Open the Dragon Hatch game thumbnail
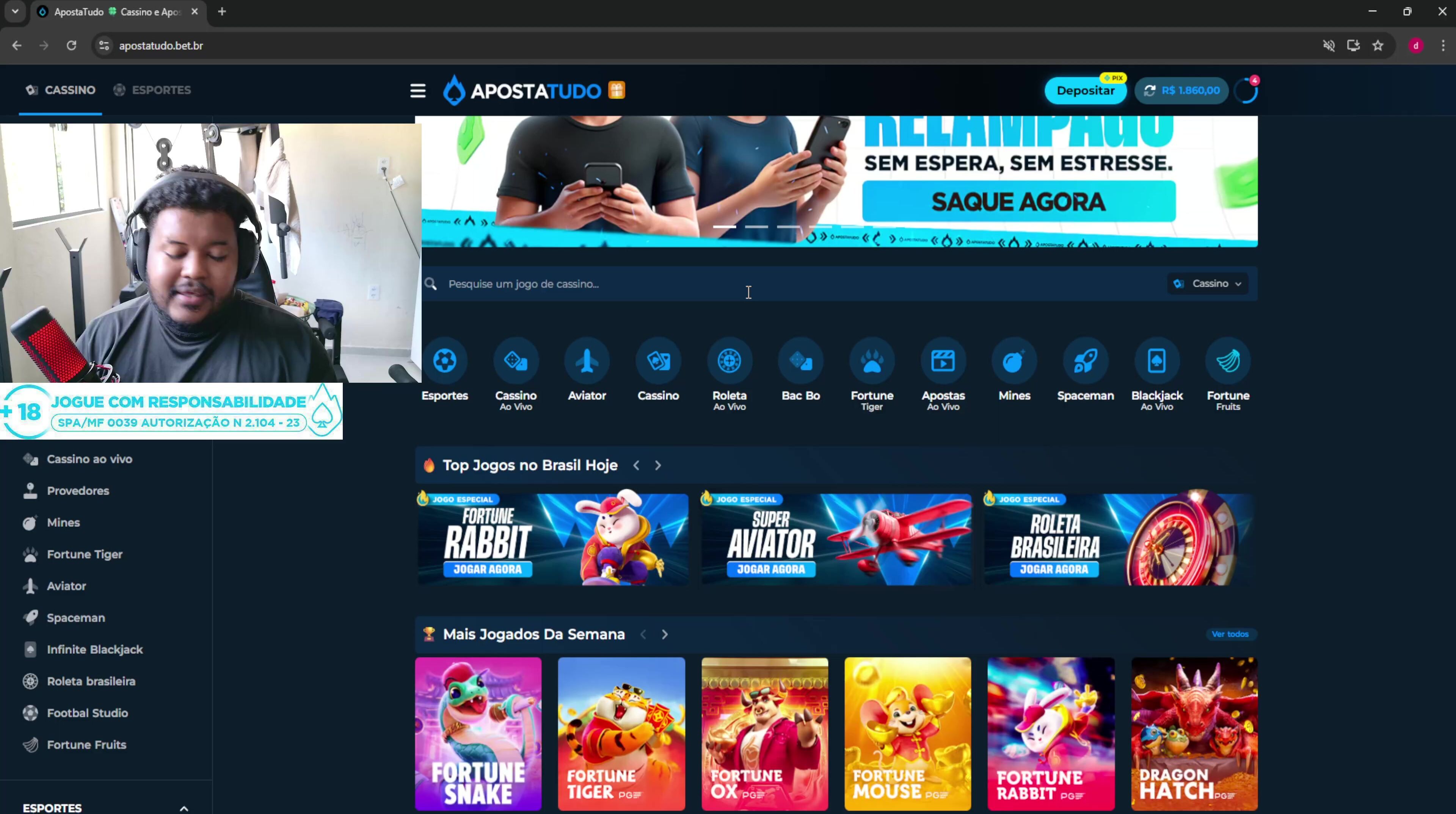Screen dimensions: 1456x814 1194,733
